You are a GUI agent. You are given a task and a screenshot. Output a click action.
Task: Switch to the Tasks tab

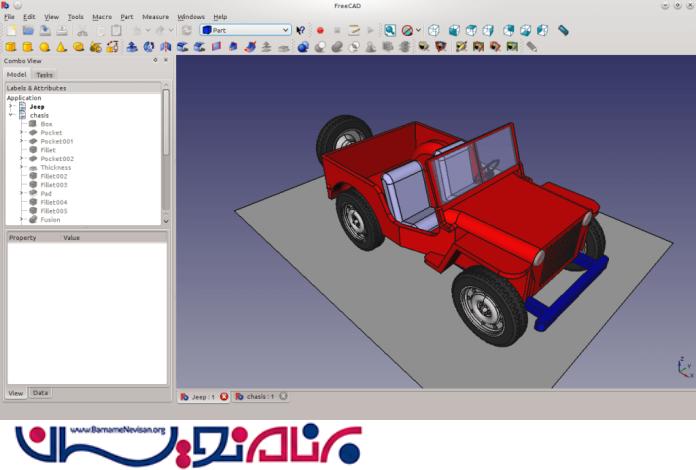[x=44, y=75]
